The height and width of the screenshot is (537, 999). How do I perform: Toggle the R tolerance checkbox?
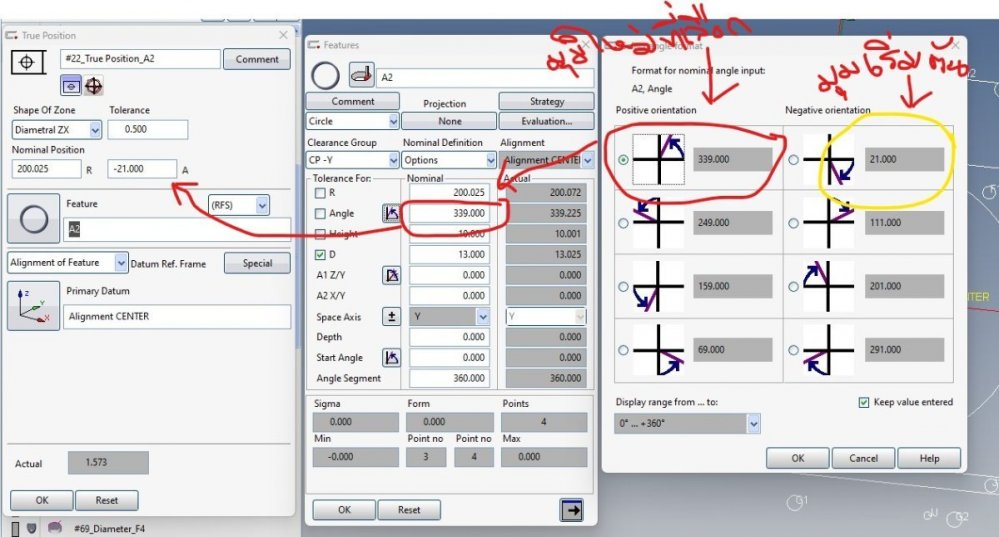(320, 192)
